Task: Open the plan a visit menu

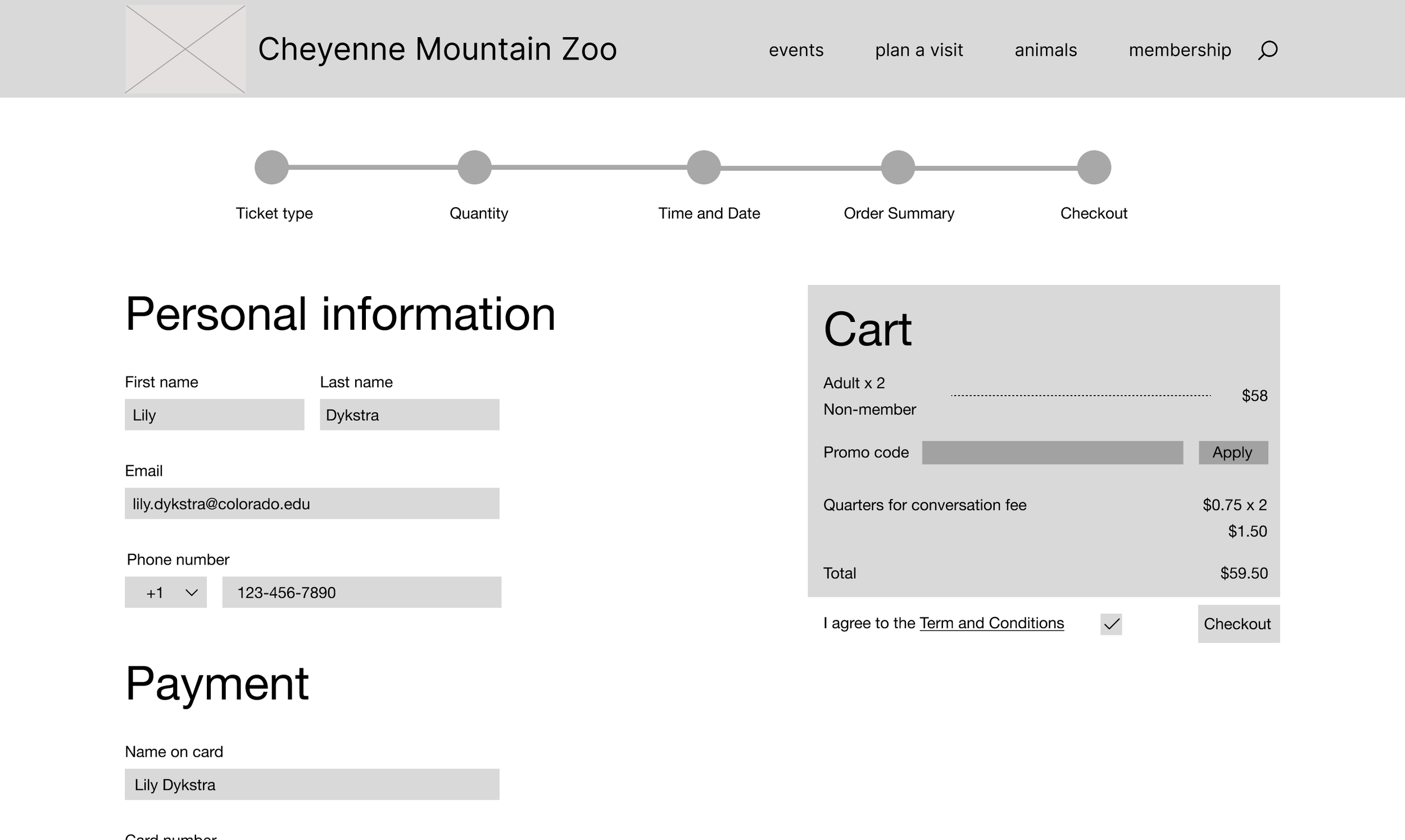Action: tap(919, 50)
